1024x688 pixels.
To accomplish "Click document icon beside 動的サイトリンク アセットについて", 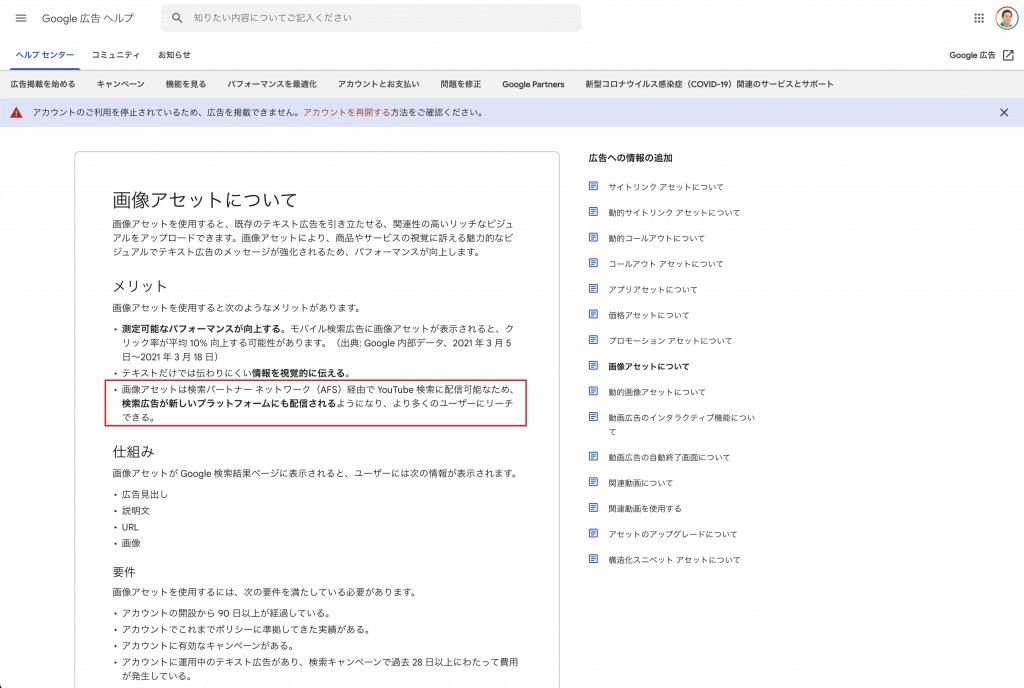I will [593, 211].
